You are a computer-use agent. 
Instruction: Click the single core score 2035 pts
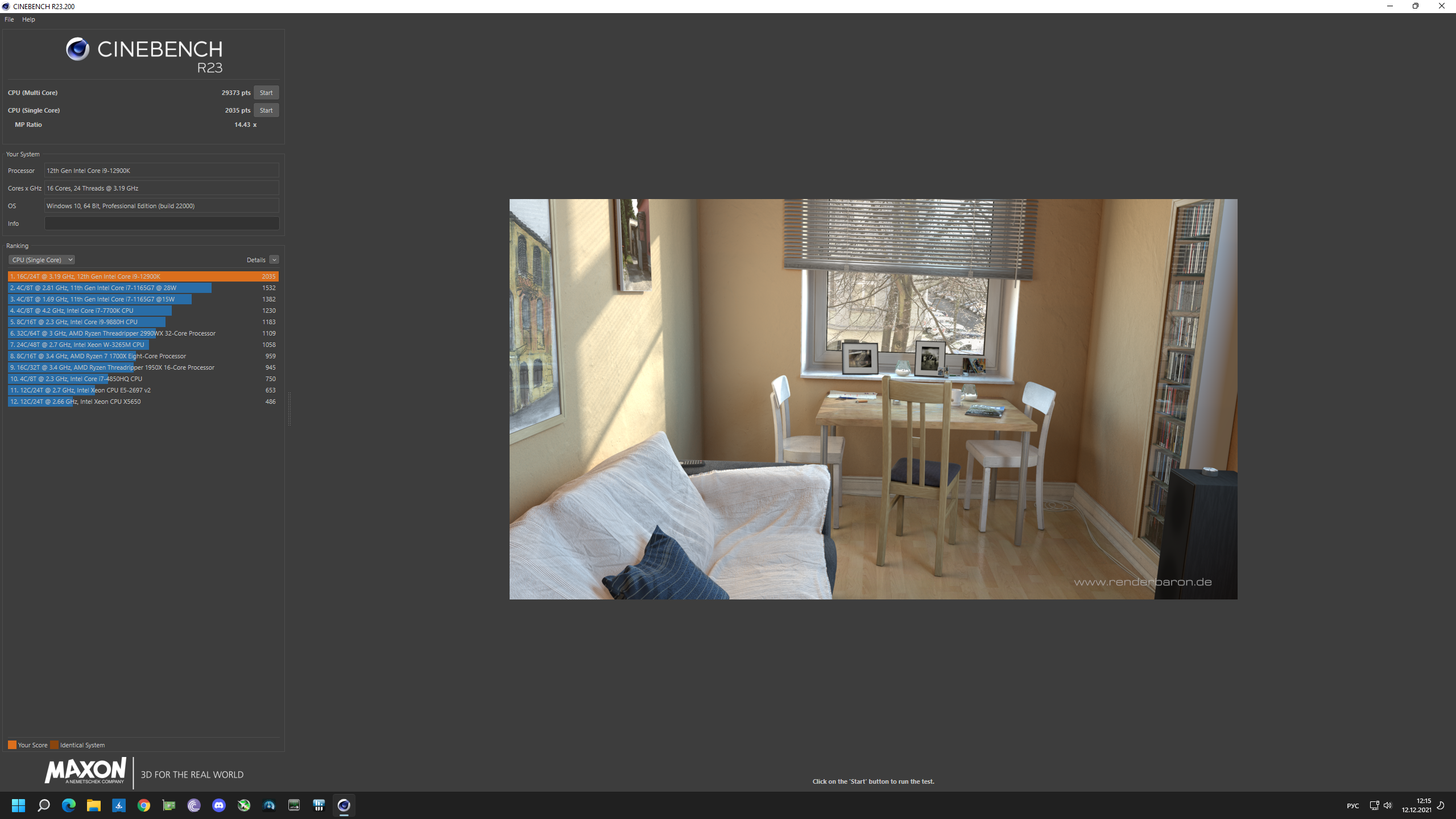pos(237,110)
